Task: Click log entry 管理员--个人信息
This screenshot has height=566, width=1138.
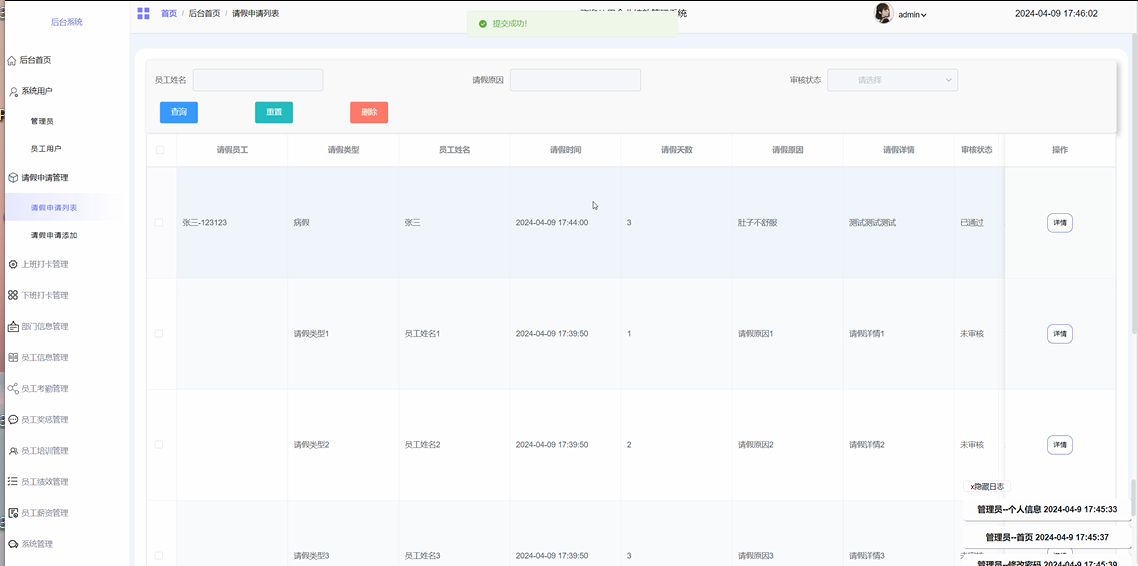Action: tap(1047, 509)
